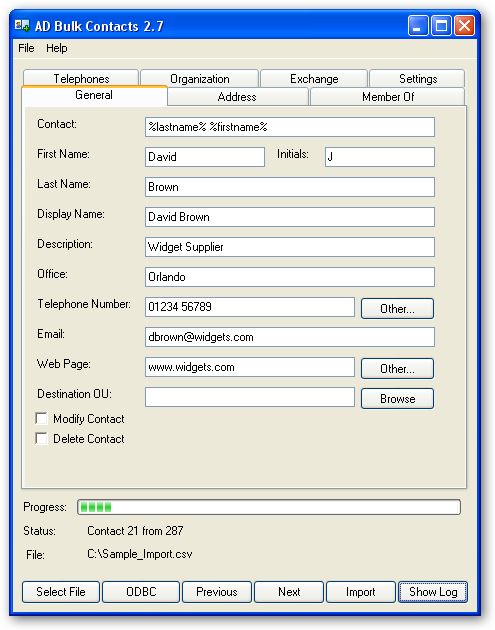
Task: Click Other button beside Web Page
Action: click(x=397, y=368)
